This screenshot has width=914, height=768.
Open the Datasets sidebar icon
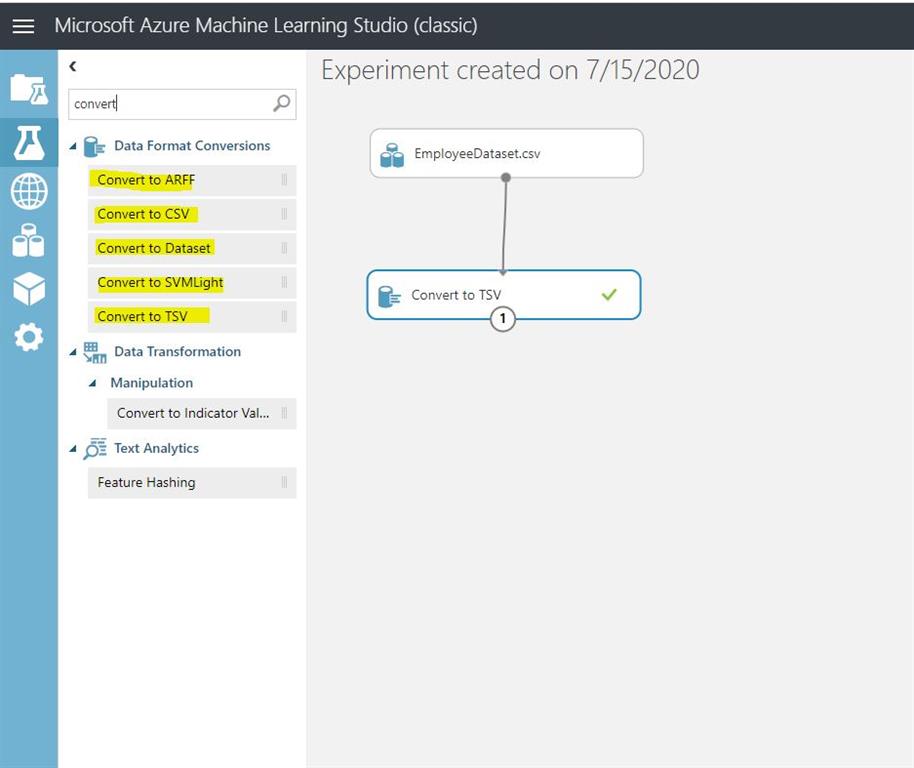click(29, 240)
